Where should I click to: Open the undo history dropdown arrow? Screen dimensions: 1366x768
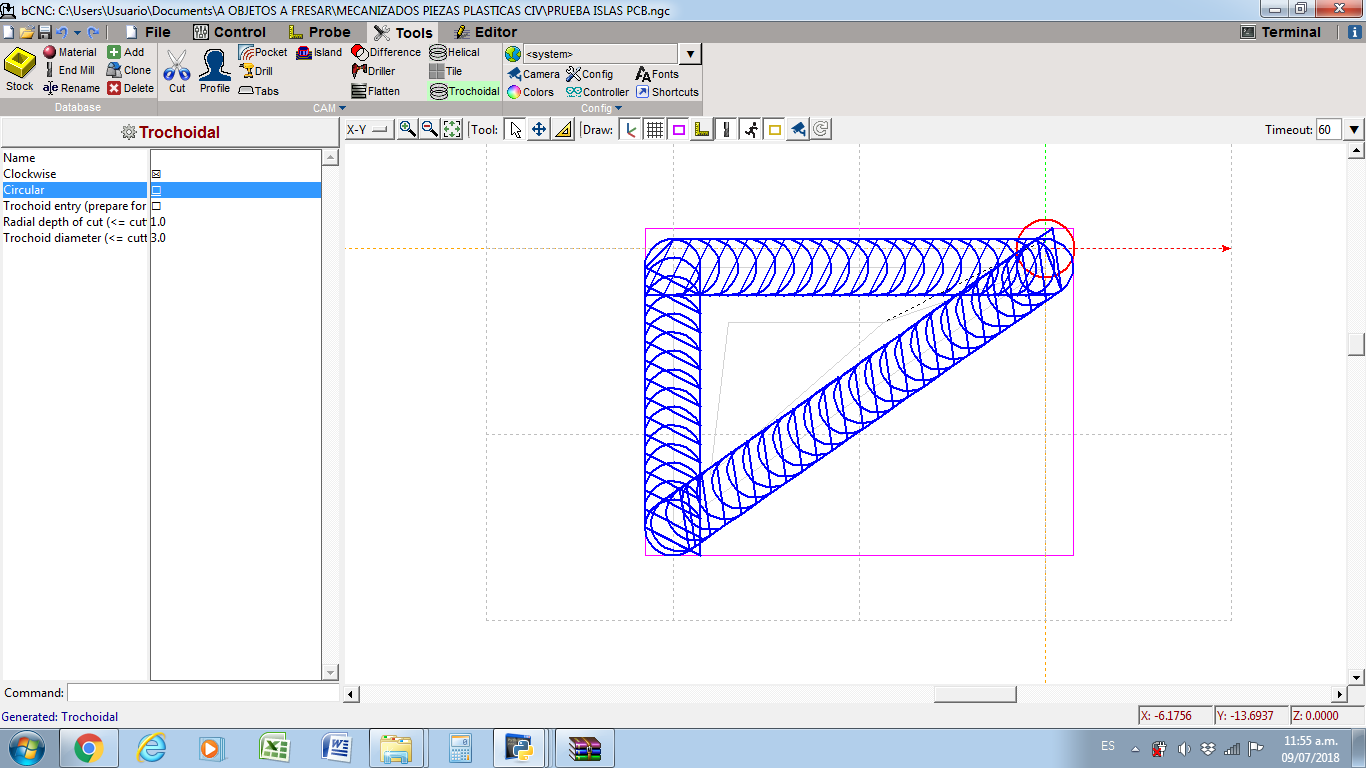77,32
